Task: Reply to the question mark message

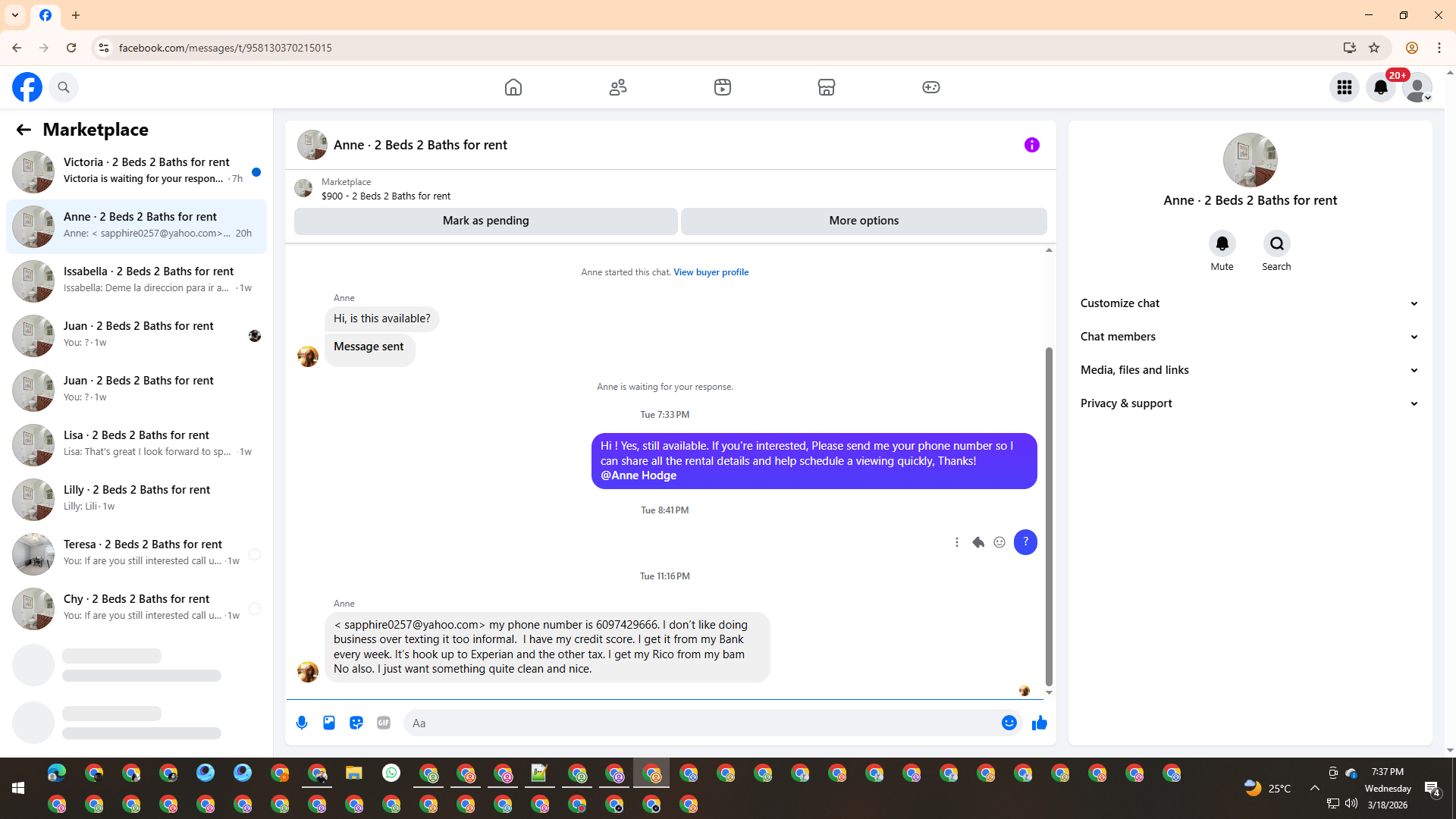Action: (978, 542)
